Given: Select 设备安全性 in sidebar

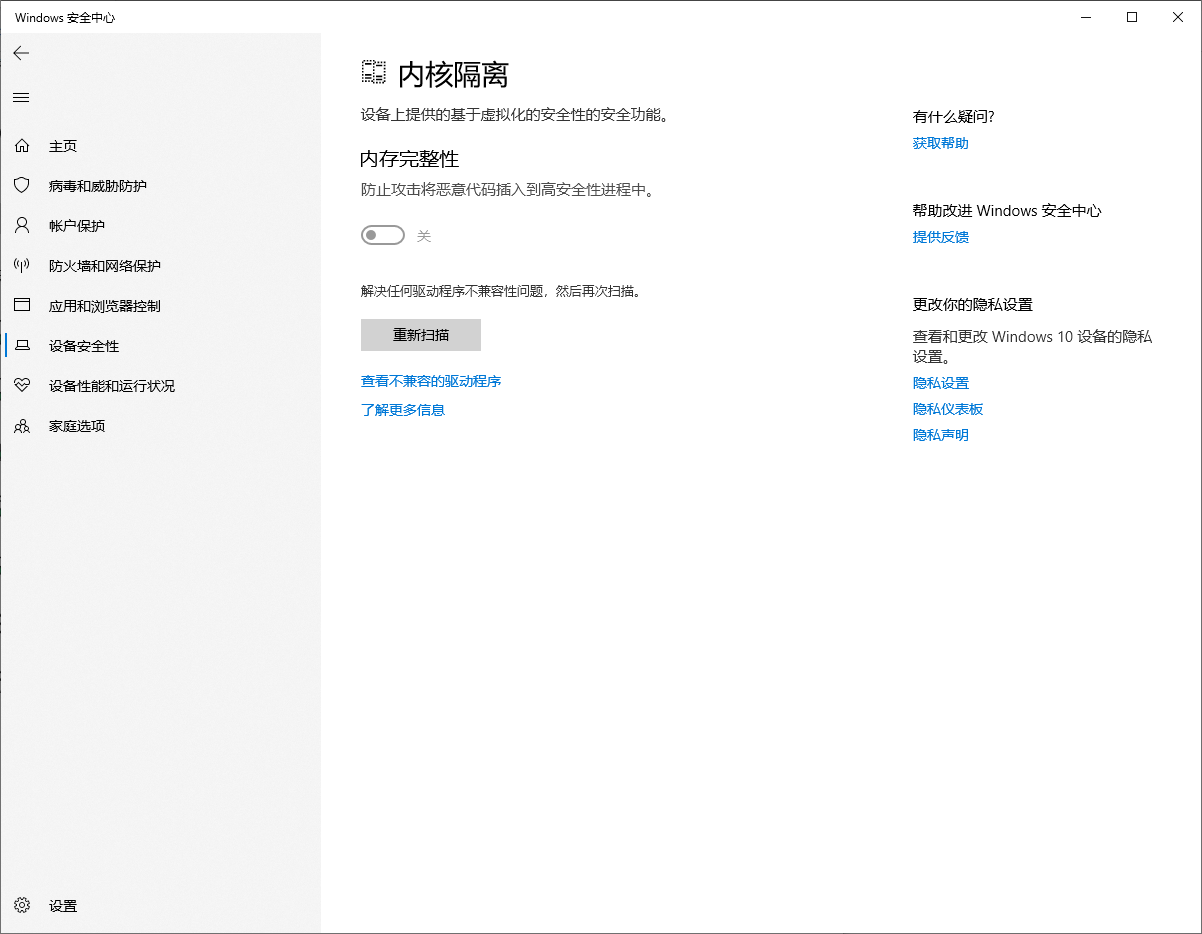Looking at the screenshot, I should (160, 346).
